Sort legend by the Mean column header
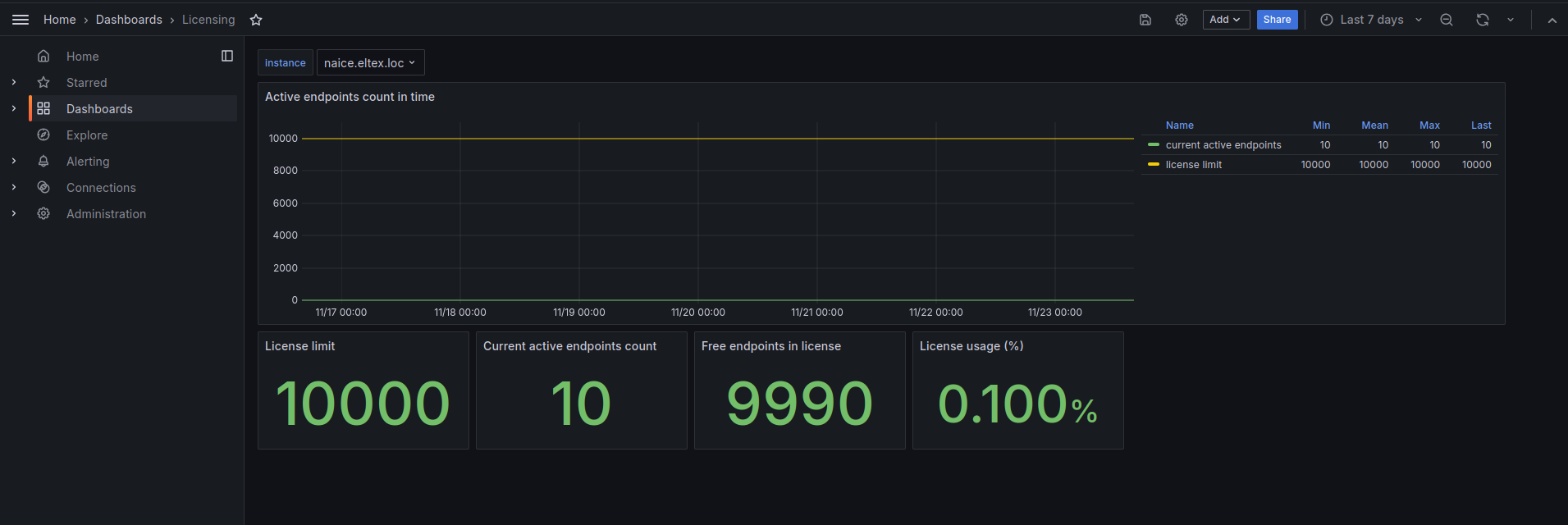Image resolution: width=1568 pixels, height=525 pixels. tap(1374, 126)
